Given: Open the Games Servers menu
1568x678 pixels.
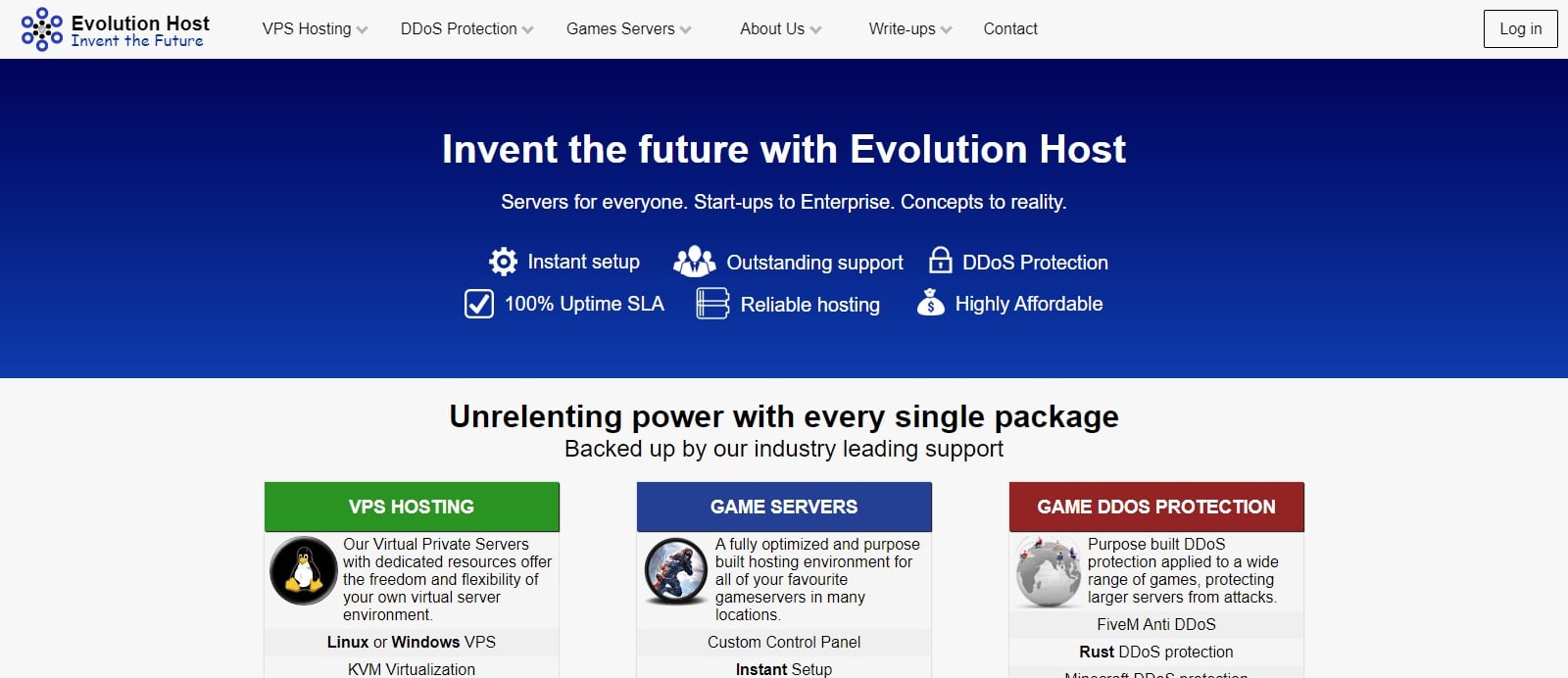Looking at the screenshot, I should (620, 29).
